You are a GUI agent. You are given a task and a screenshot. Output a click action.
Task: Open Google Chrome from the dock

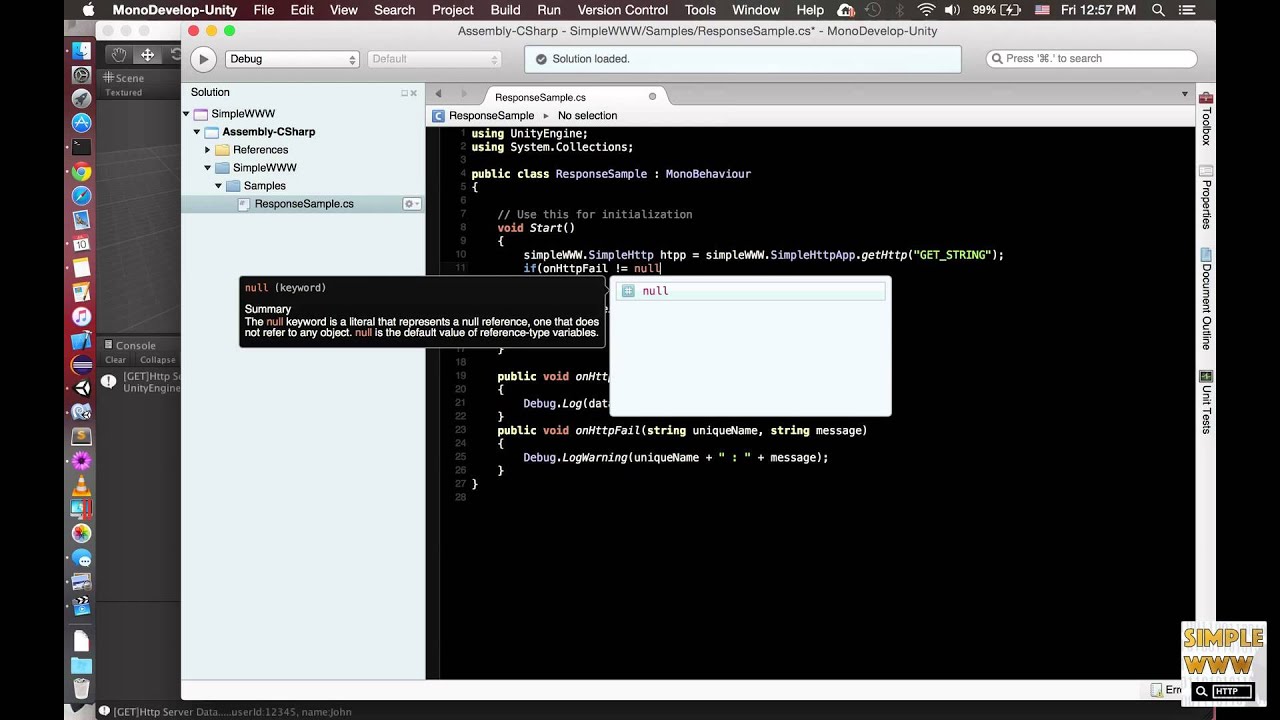pyautogui.click(x=82, y=172)
